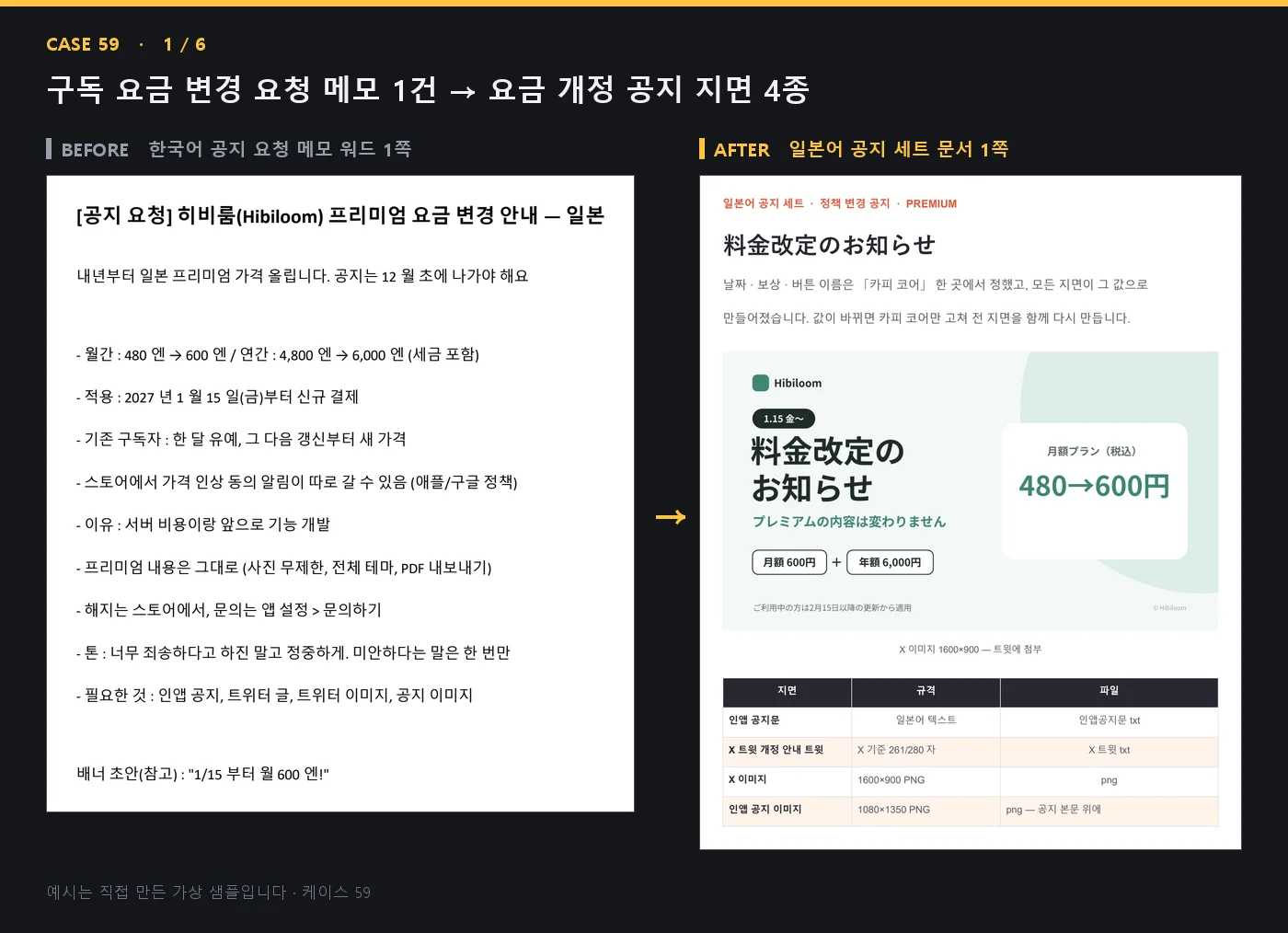
Task: Click the 'X 이미지 1600×900 — 트윗에 첨부' caption
Action: [970, 650]
